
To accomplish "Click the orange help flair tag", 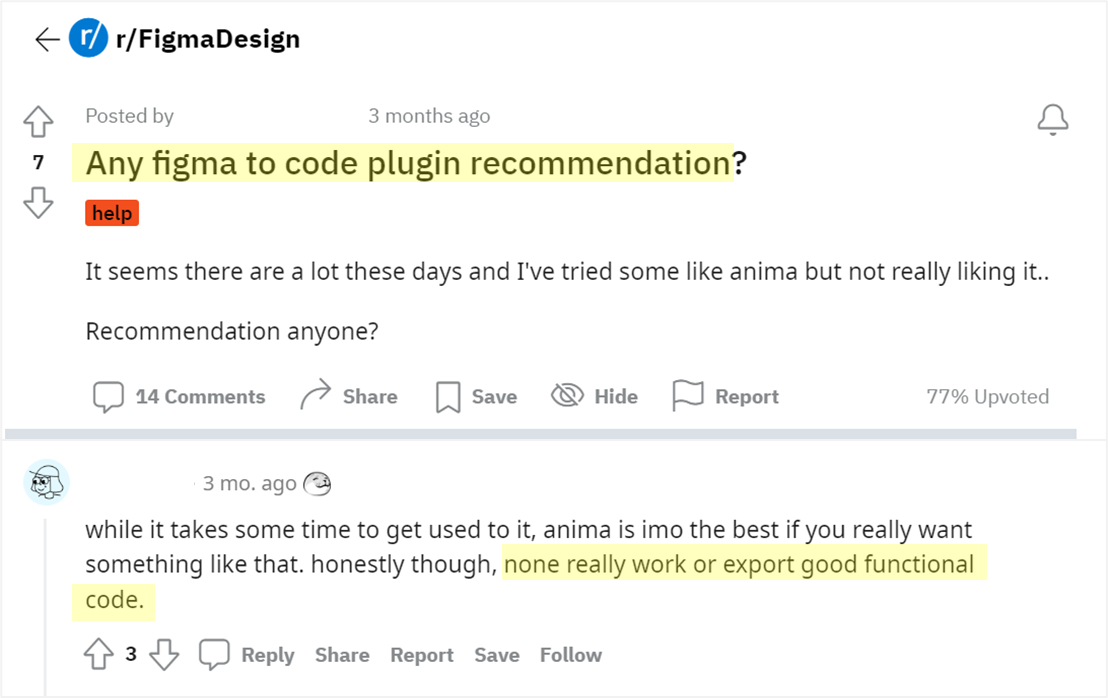I will [111, 212].
